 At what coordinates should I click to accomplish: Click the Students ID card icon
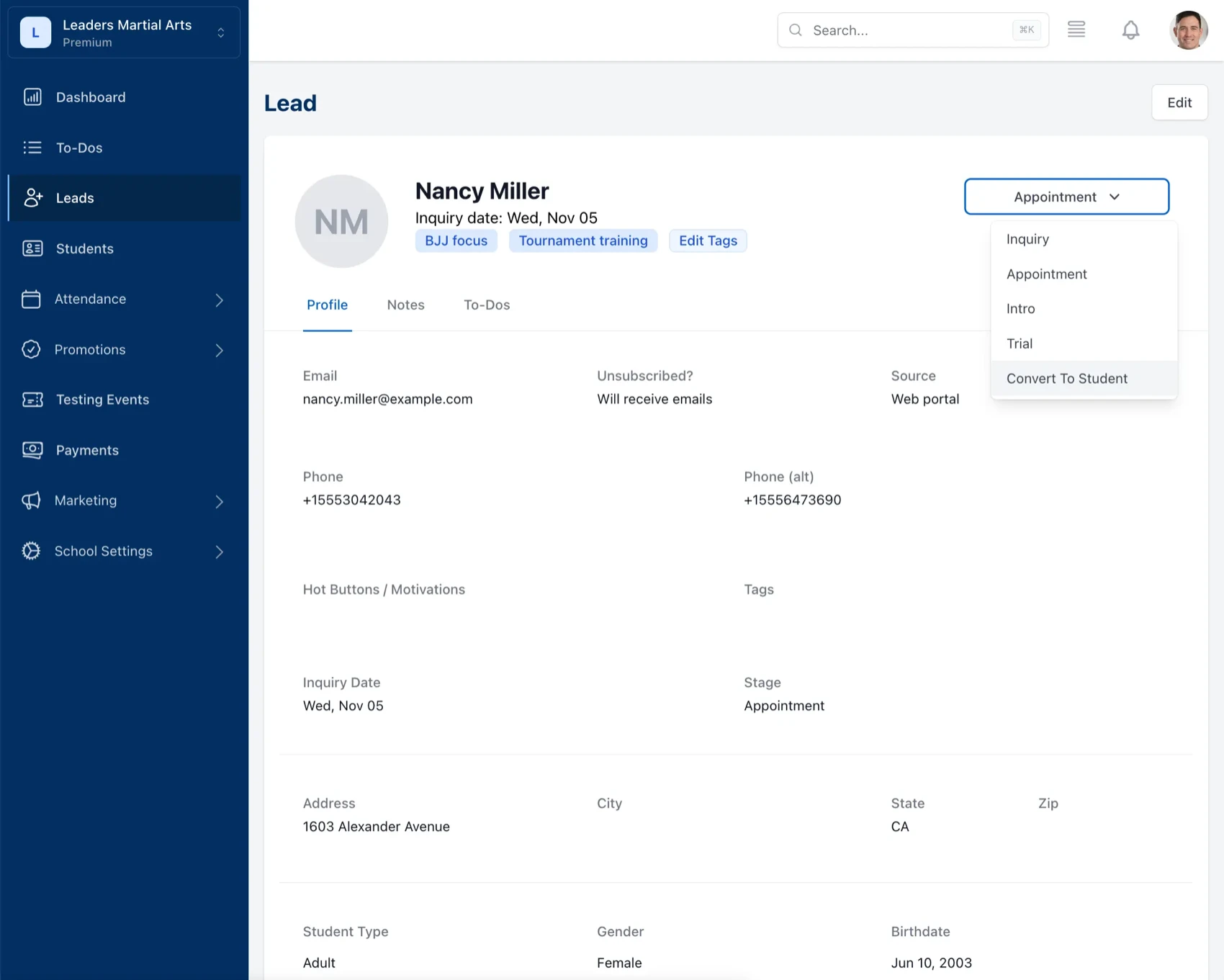tap(32, 248)
